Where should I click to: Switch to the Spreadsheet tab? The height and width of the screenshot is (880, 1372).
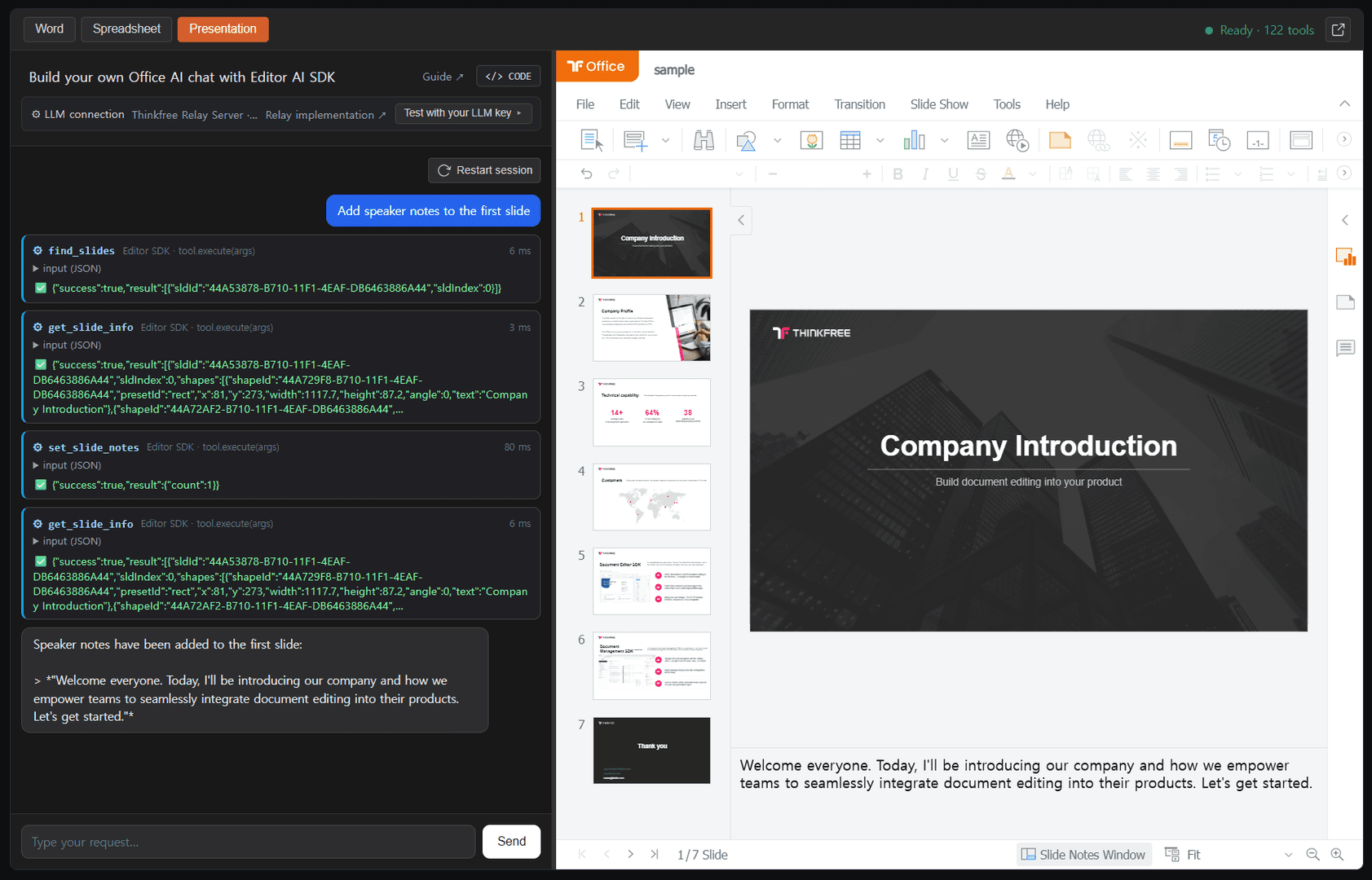(x=126, y=29)
